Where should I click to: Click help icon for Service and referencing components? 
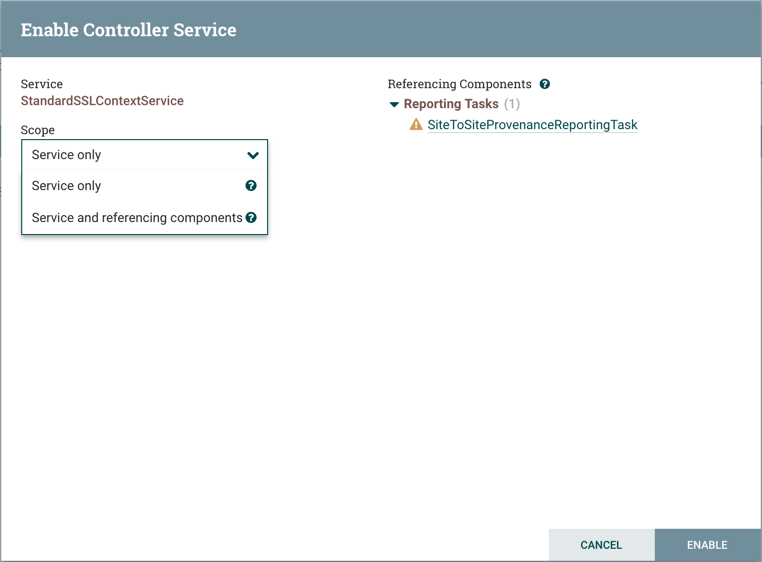(251, 217)
